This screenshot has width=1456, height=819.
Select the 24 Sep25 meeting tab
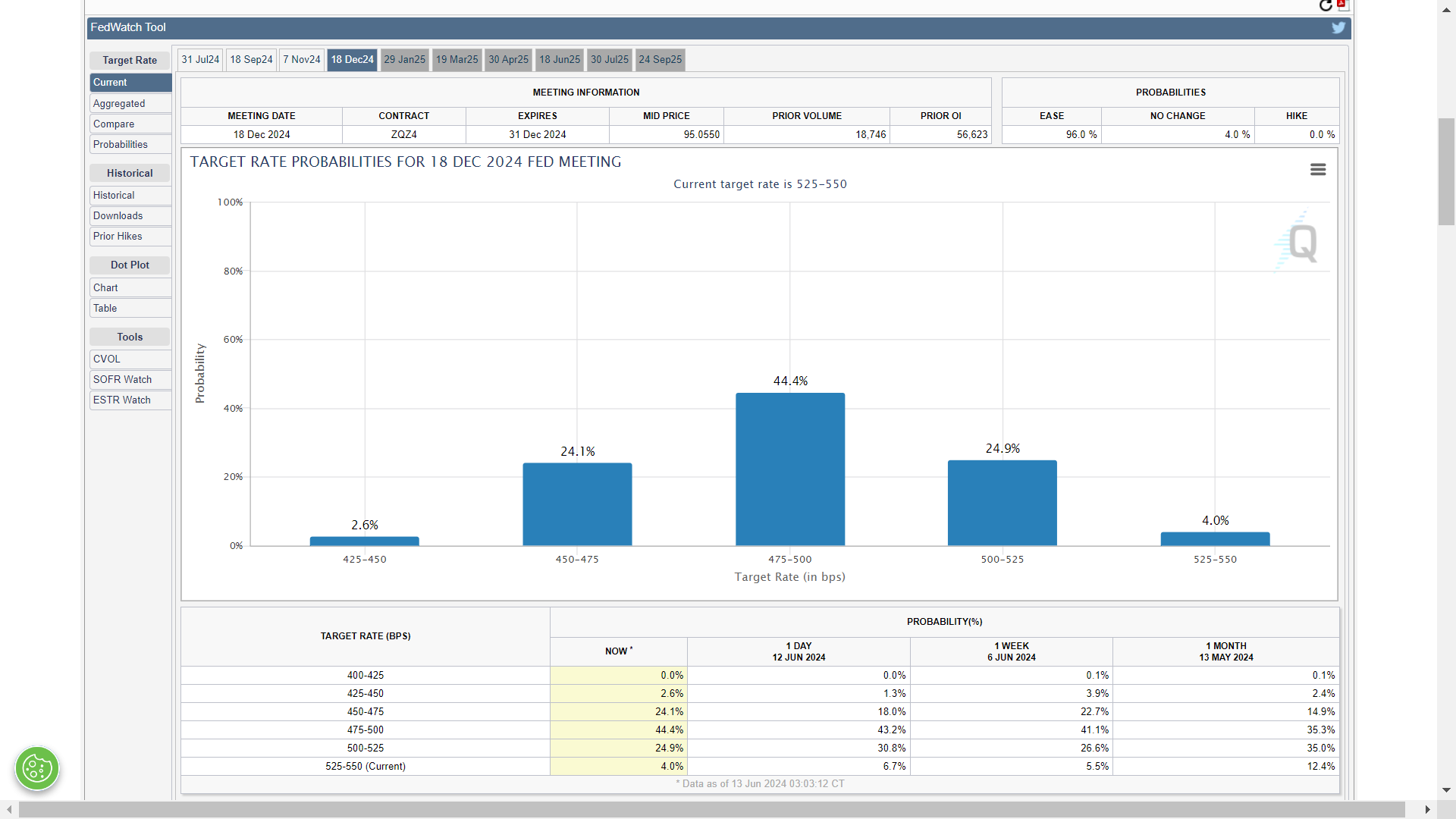point(661,60)
